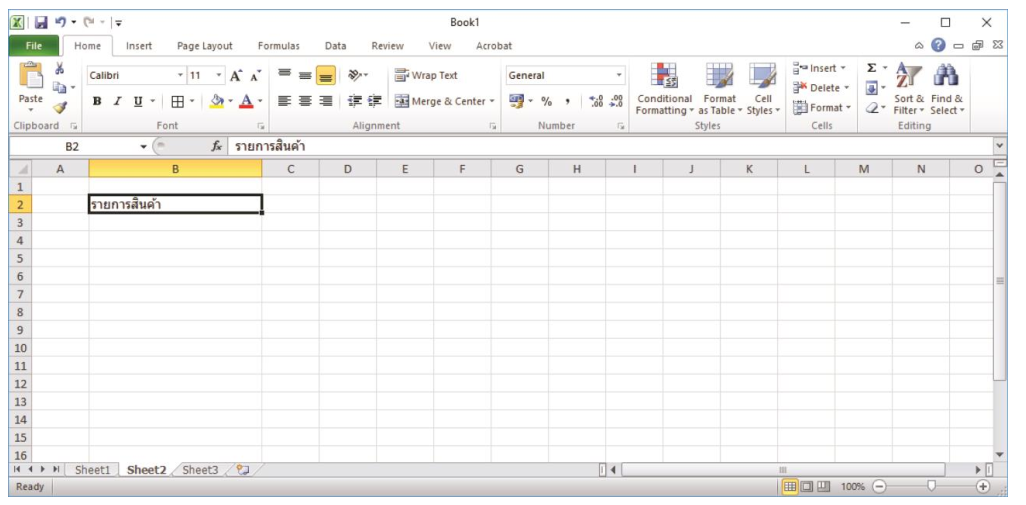This screenshot has height=505, width=1026.
Task: Click the formula bar input field
Action: [x=600, y=147]
